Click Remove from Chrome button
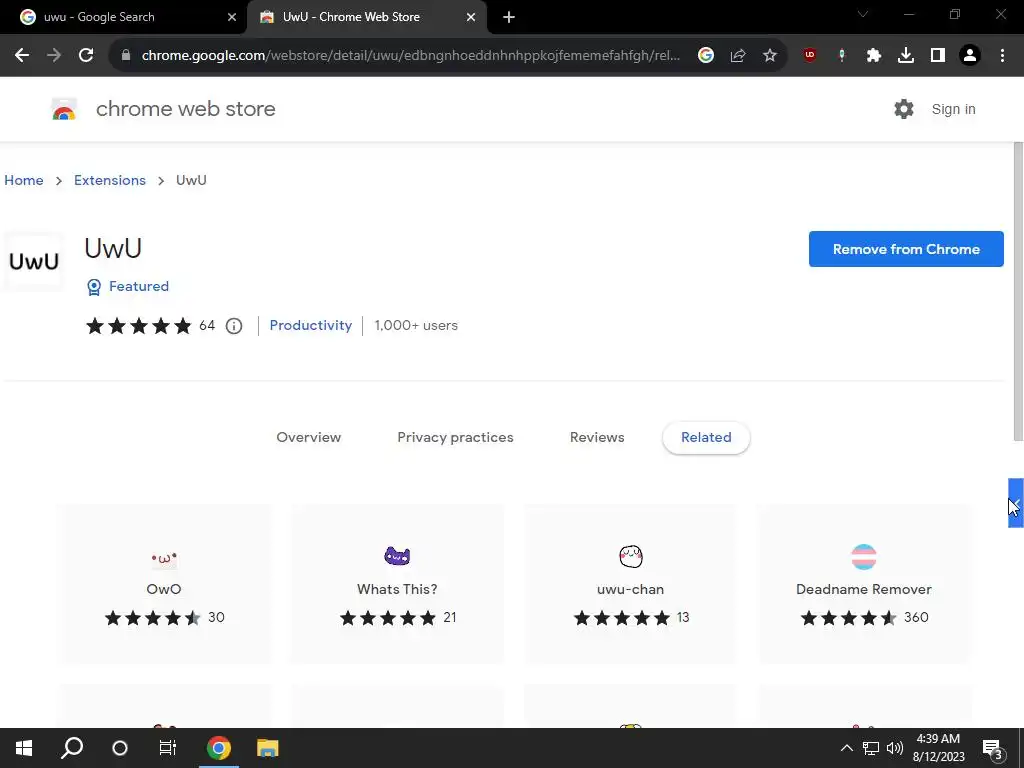Screen dimensions: 1024x768 (906, 249)
